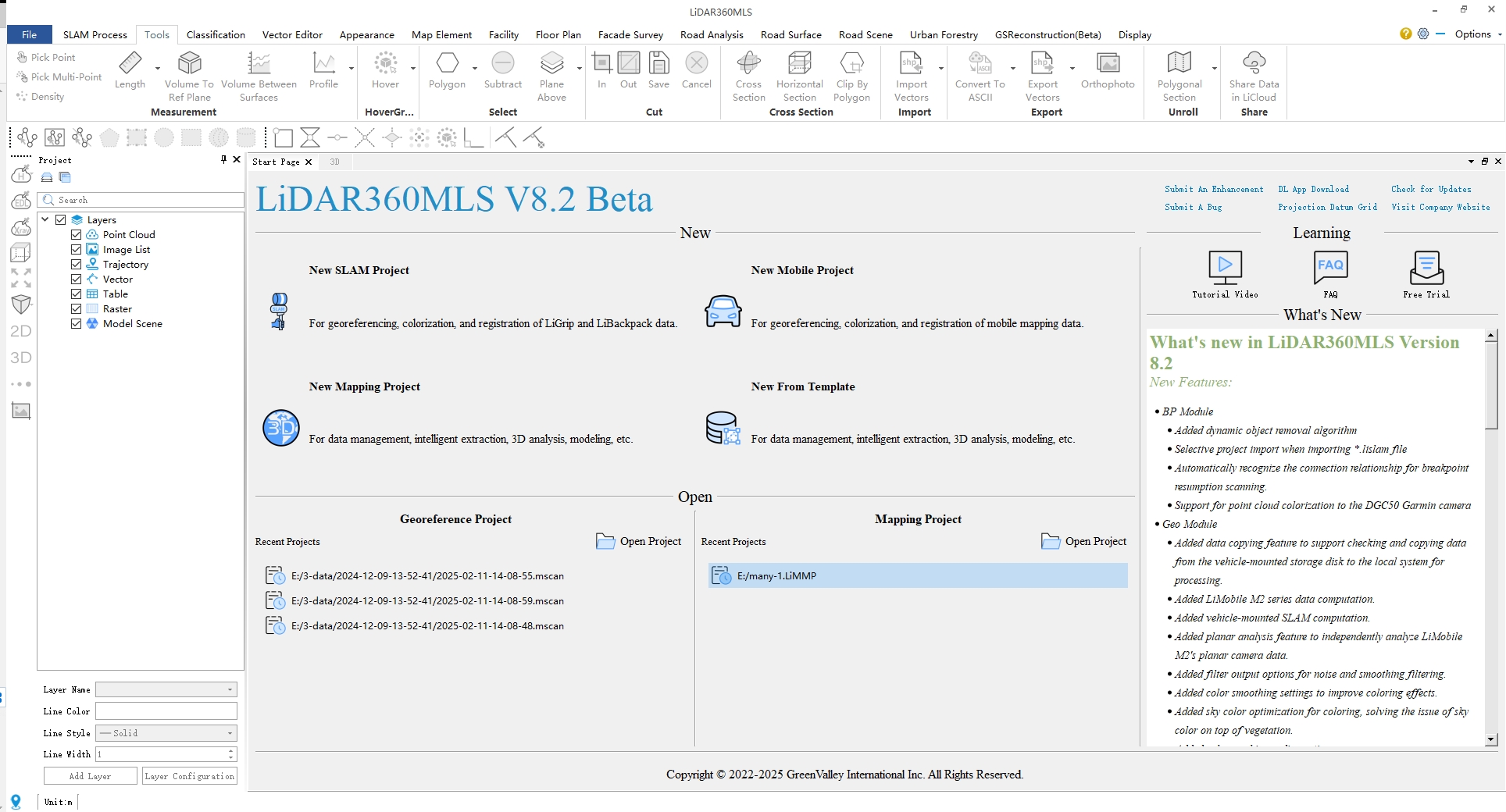Click Open Project under Georeference Project
Image resolution: width=1506 pixels, height=812 pixels.
(x=638, y=541)
